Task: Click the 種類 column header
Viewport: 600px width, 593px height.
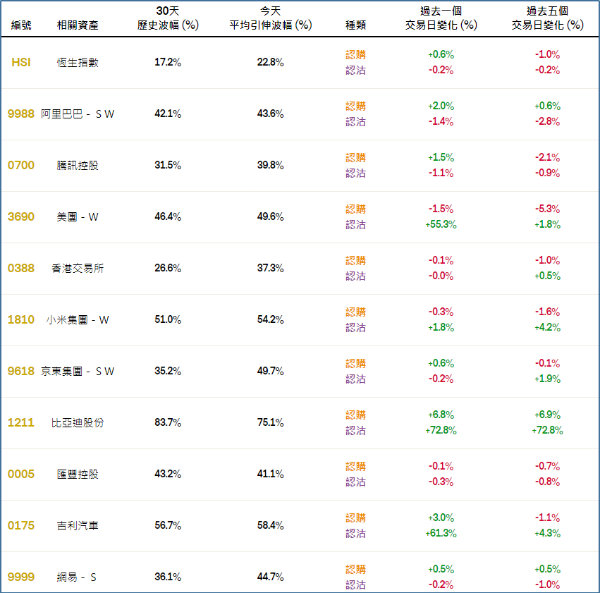Action: click(x=355, y=25)
